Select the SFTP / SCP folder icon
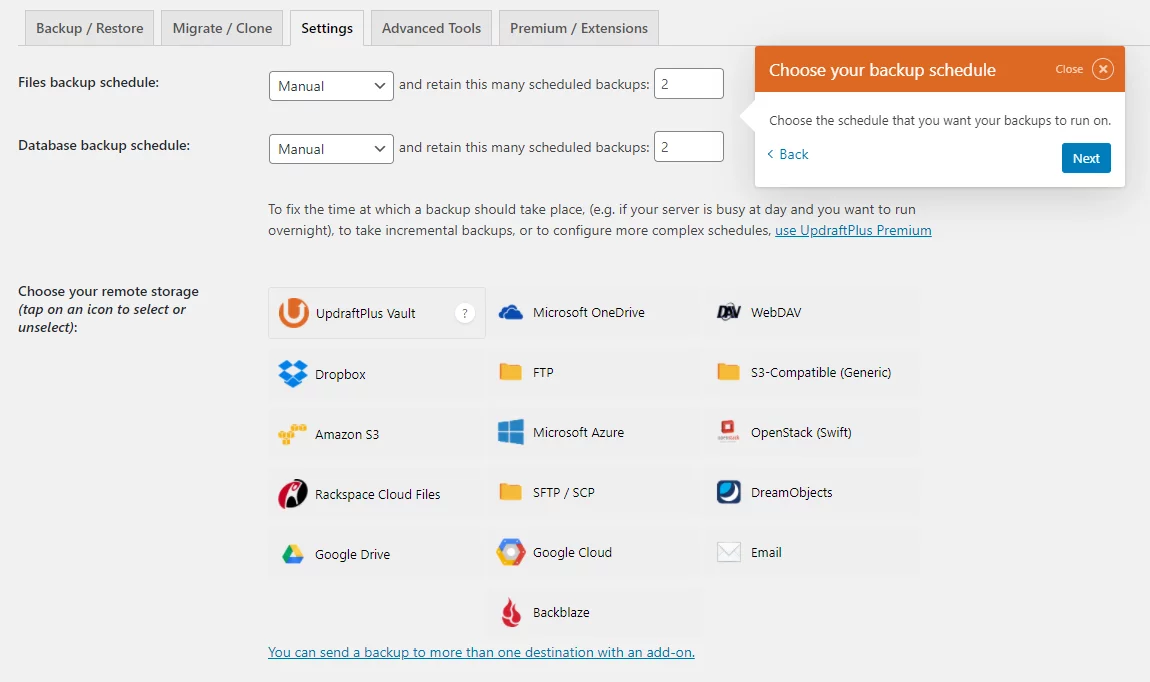The width and height of the screenshot is (1150, 682). point(510,491)
